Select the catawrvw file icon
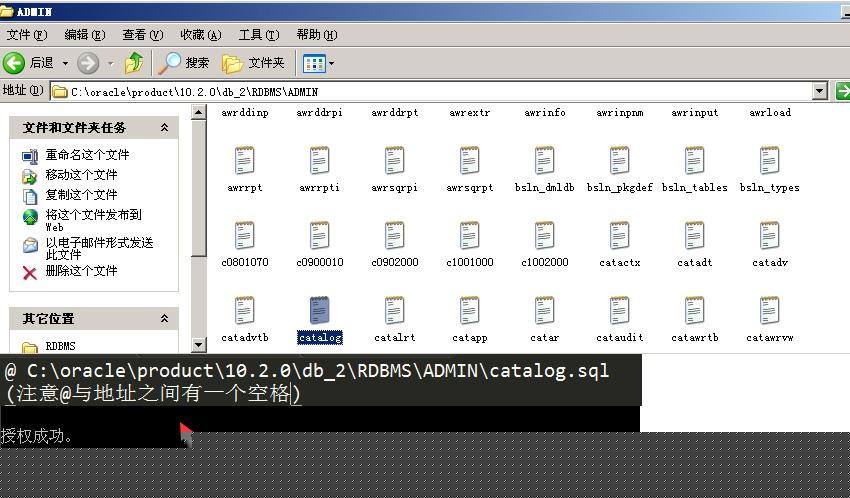 pos(769,311)
